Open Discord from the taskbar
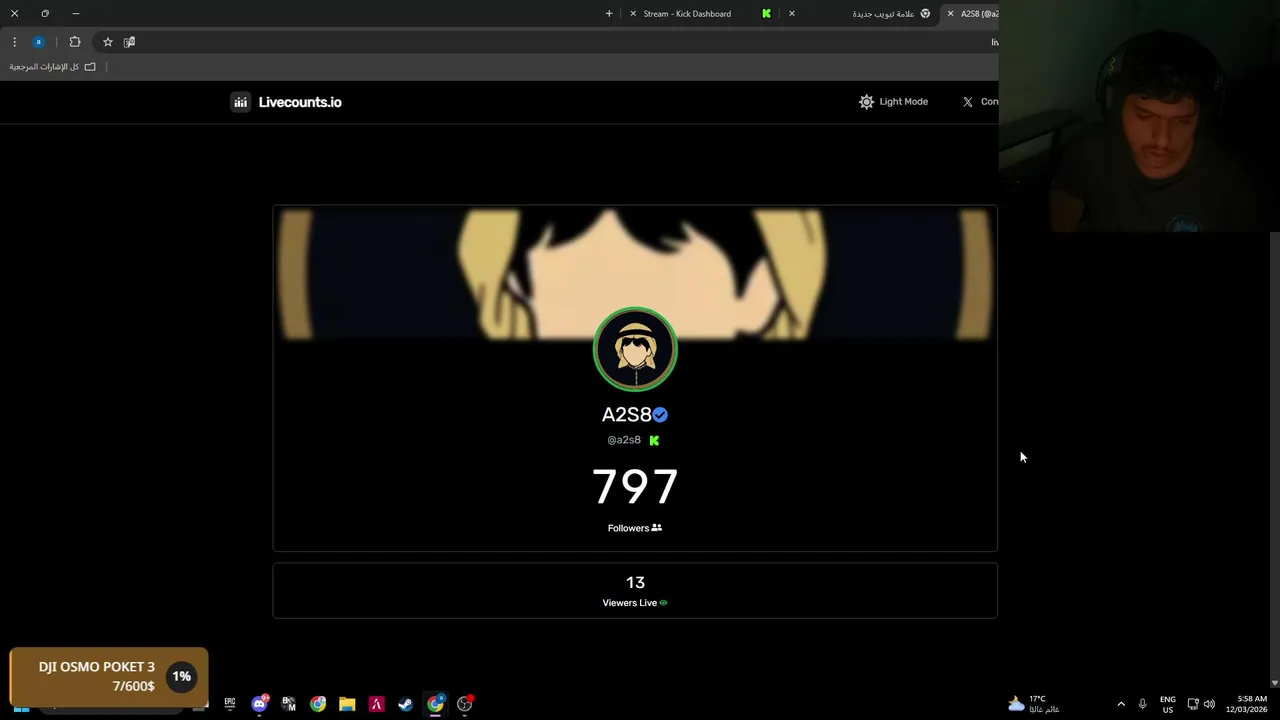Image resolution: width=1280 pixels, height=720 pixels. pos(260,704)
